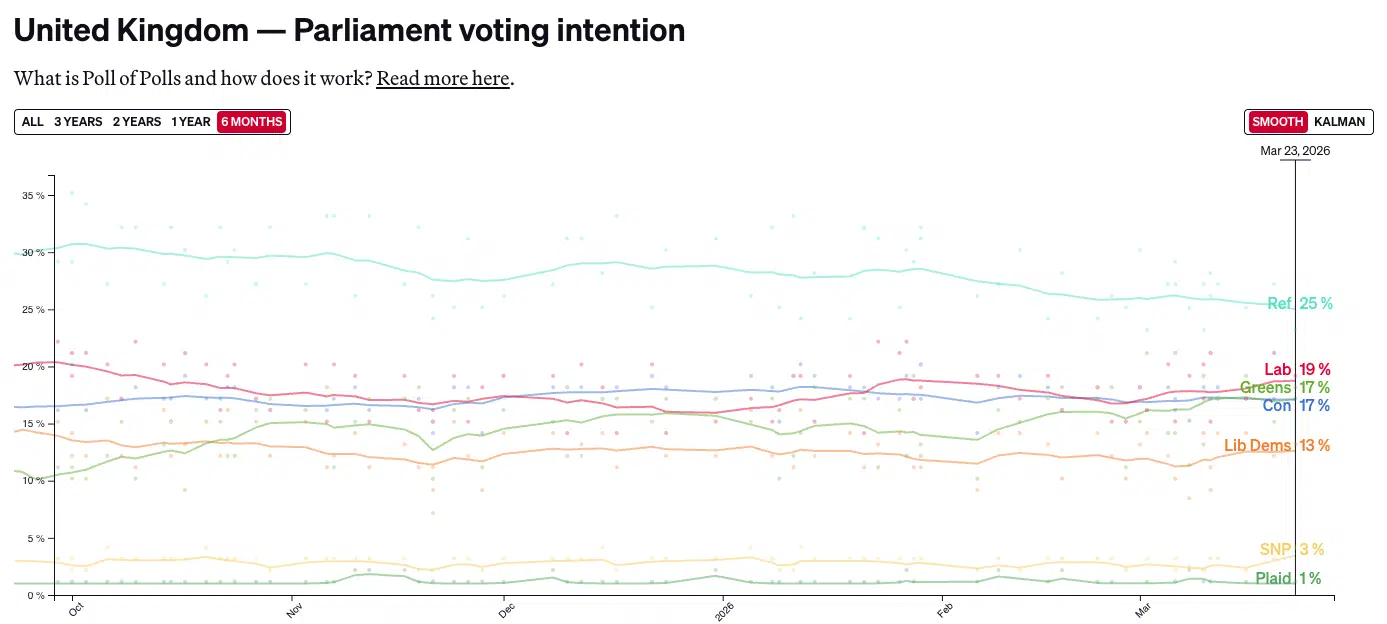Click the Mar 23, 2026 date marker
This screenshot has width=1387, height=624.
pyautogui.click(x=1295, y=150)
